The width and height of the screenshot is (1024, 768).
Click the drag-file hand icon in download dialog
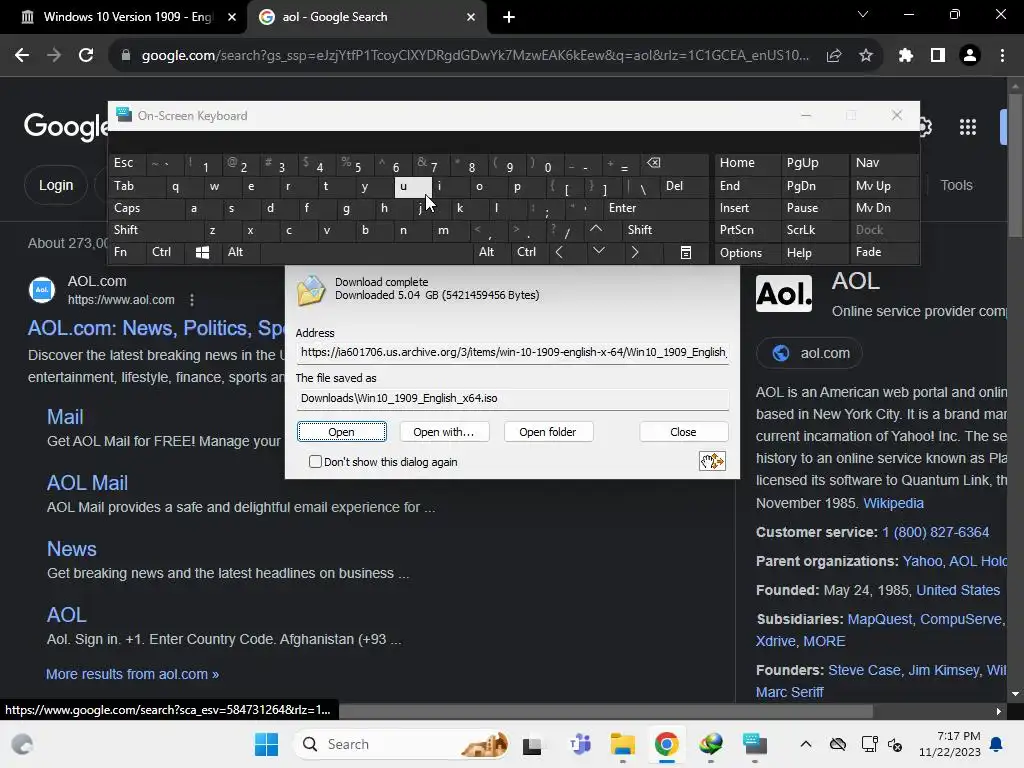tap(712, 461)
